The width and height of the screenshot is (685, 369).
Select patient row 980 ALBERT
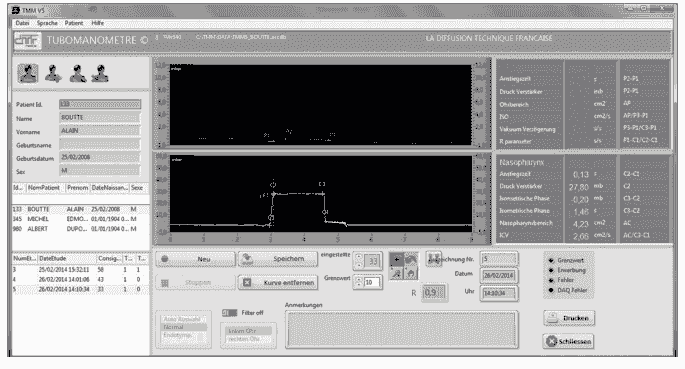80,229
